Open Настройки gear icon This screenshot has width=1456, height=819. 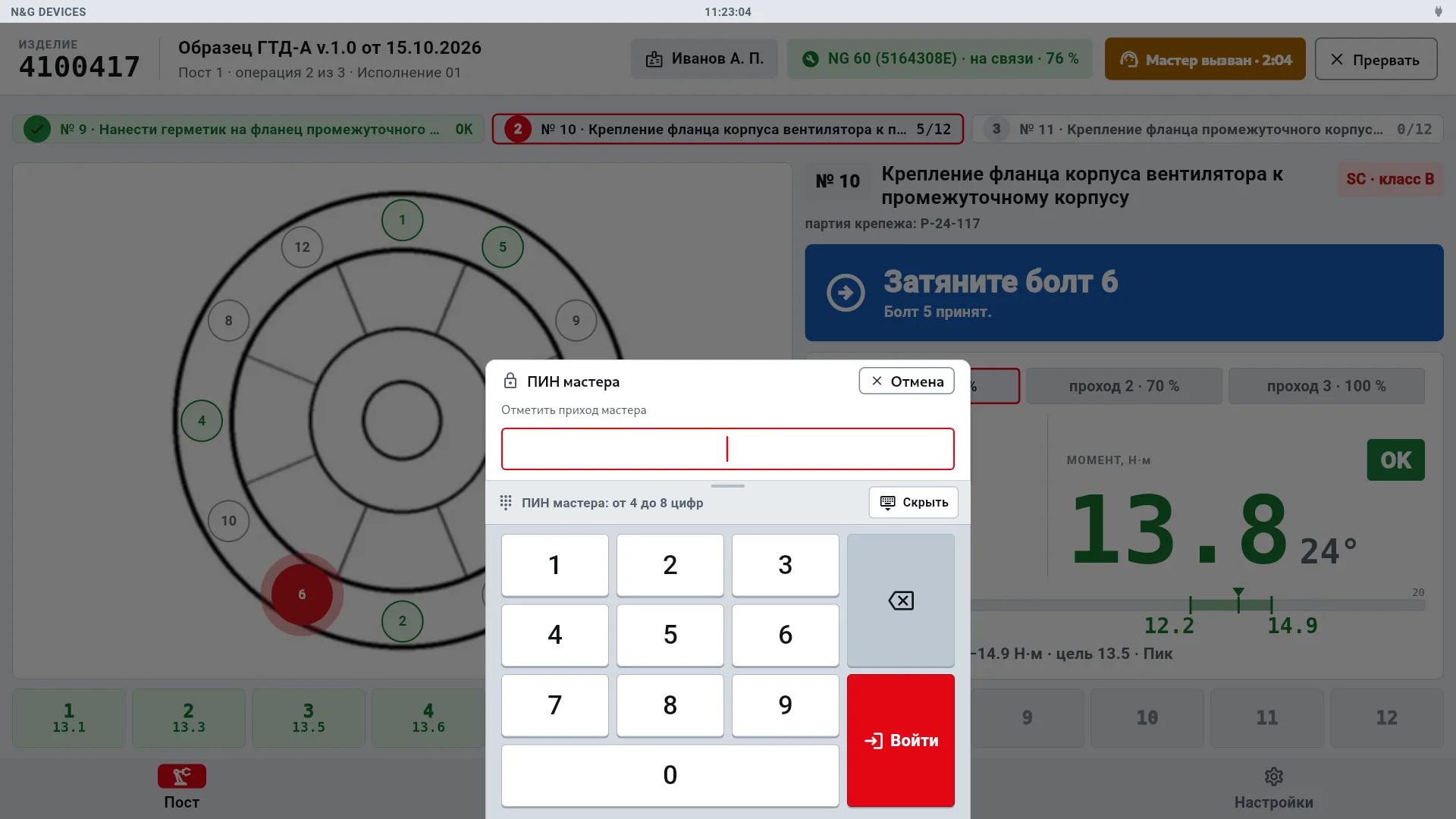1273,777
